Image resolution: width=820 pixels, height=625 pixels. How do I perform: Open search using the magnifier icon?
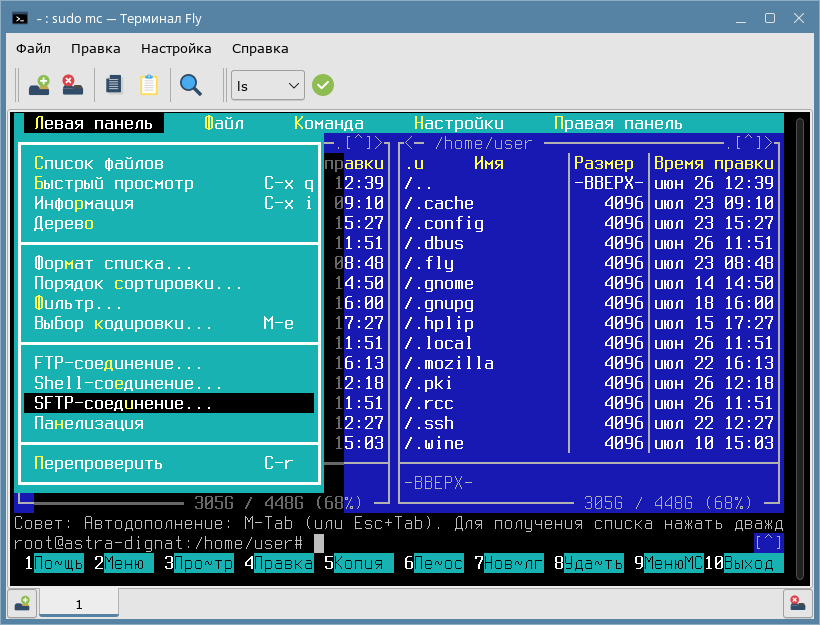click(193, 85)
